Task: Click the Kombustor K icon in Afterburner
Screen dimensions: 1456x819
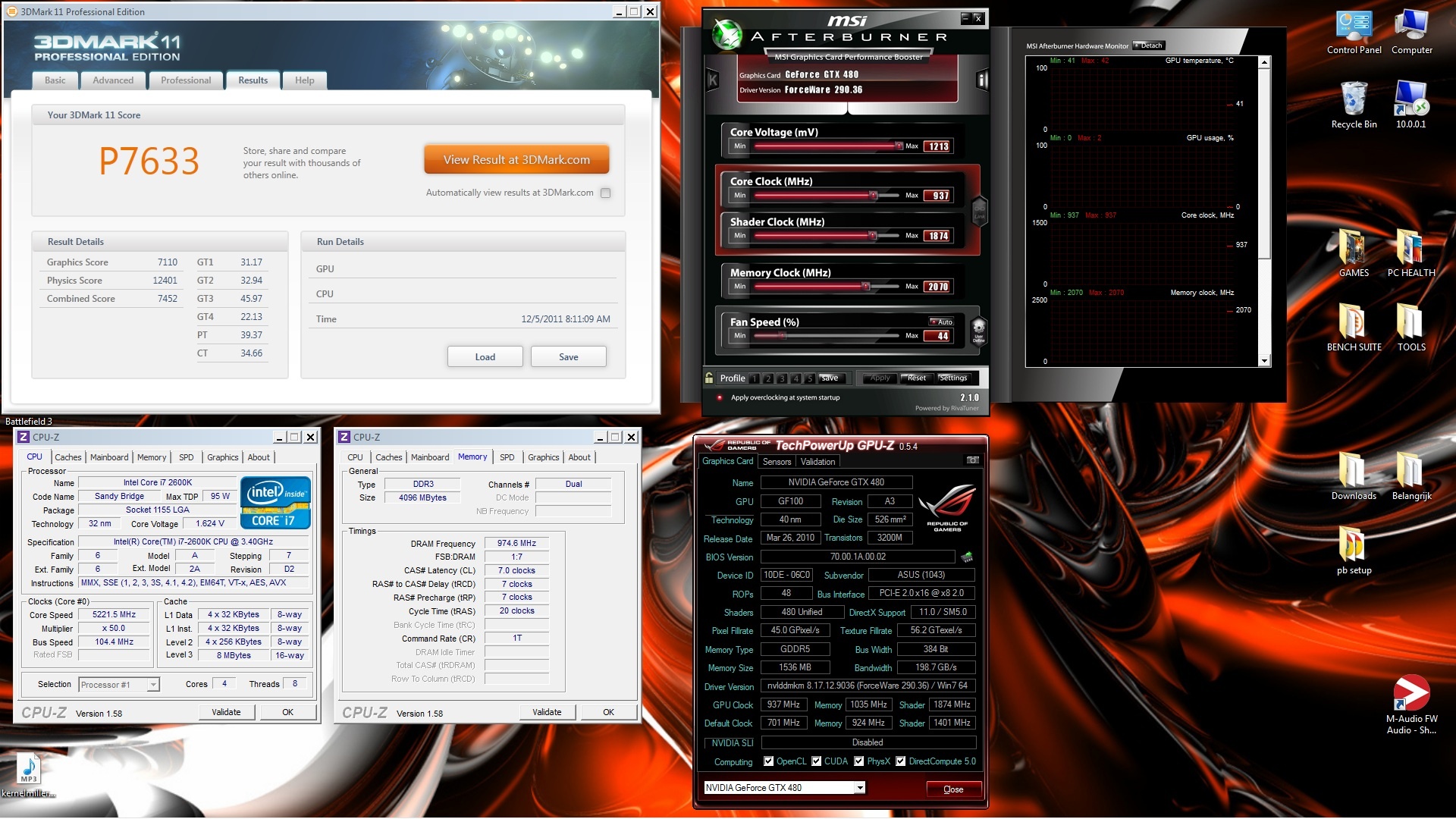Action: (x=713, y=80)
